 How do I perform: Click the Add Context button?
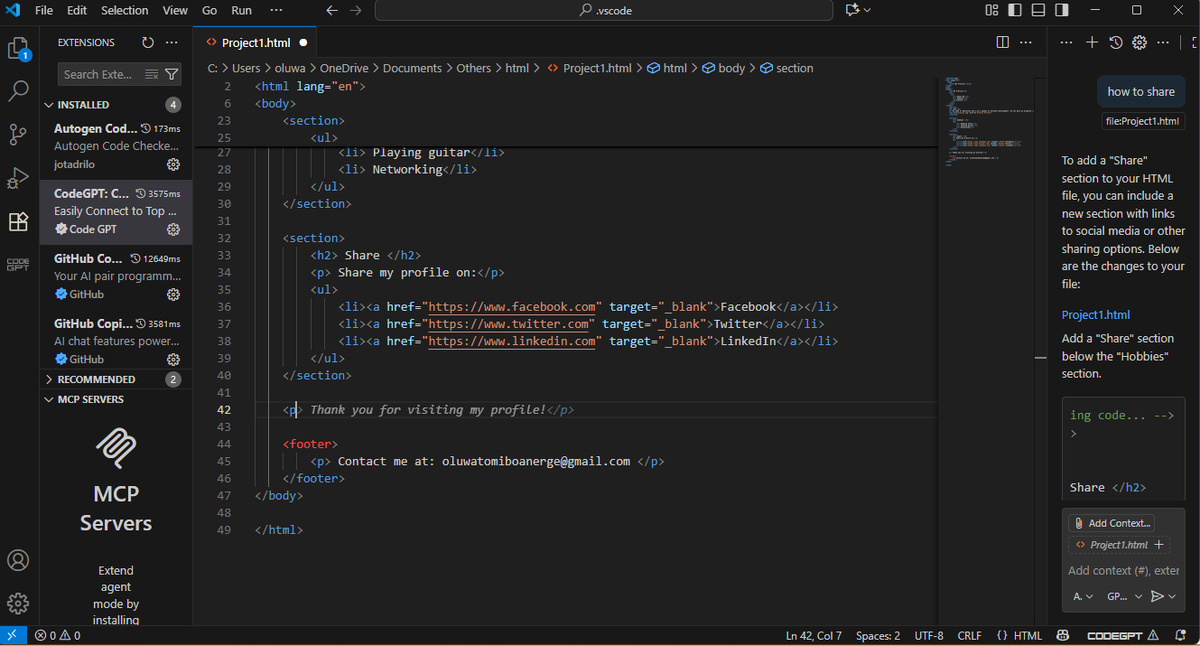coord(1112,523)
